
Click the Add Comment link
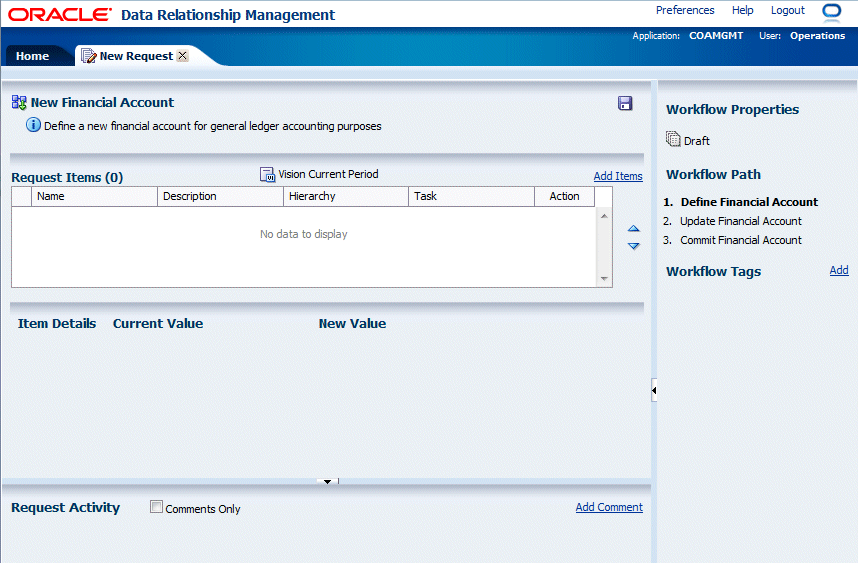coord(609,507)
